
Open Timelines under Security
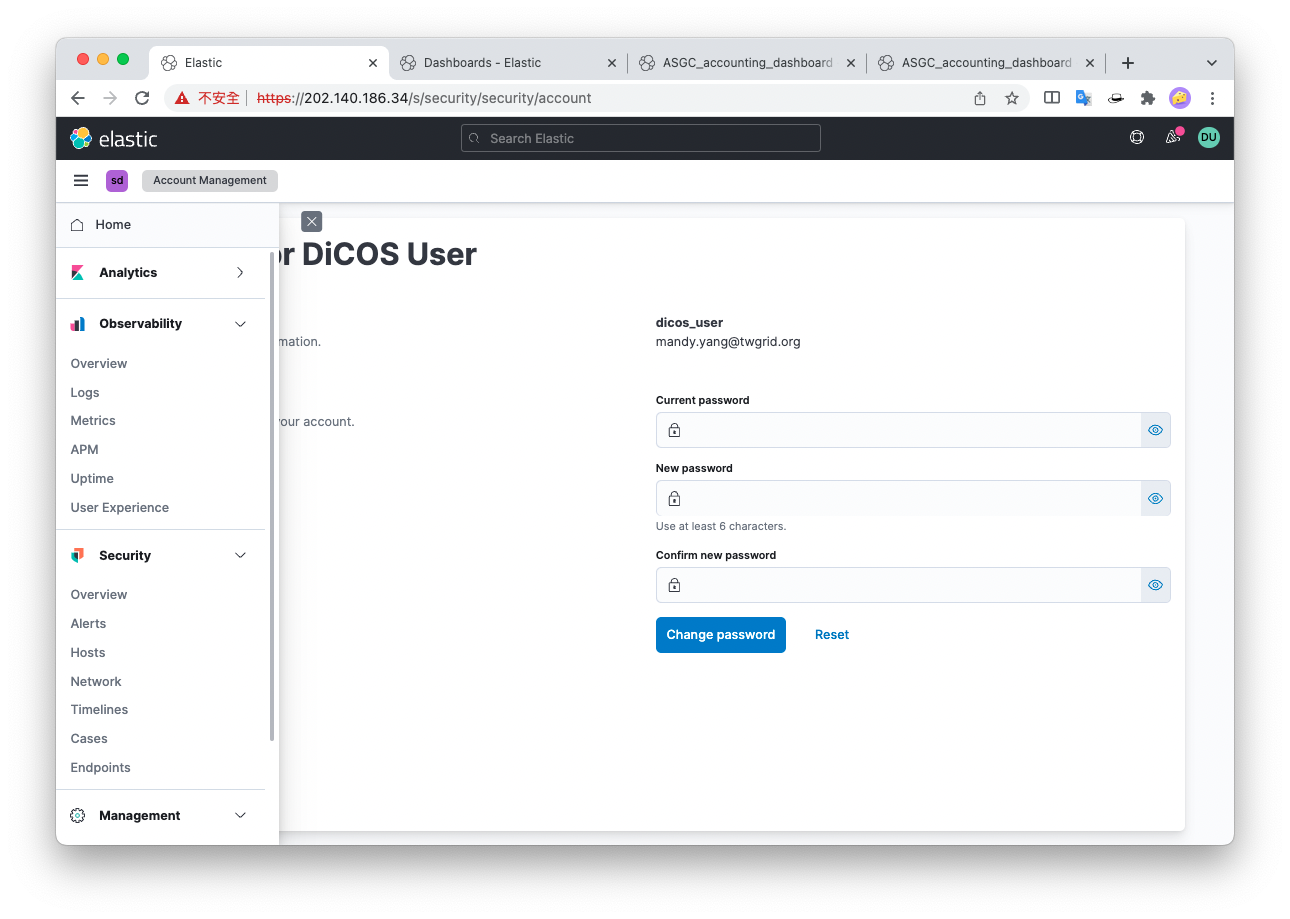tap(99, 710)
